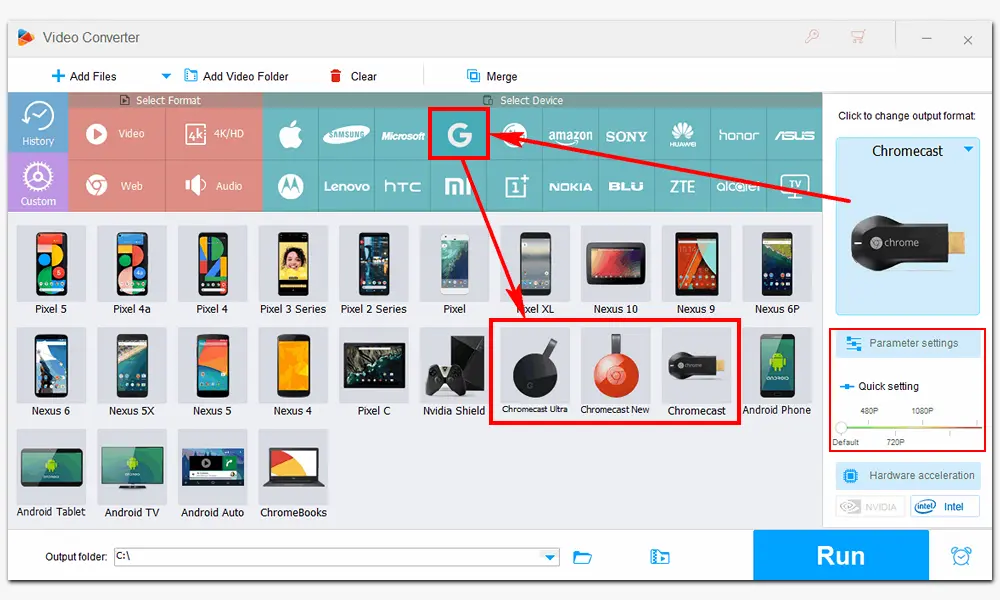This screenshot has height=600, width=1000.
Task: Open the output folder browse icon
Action: [x=583, y=557]
